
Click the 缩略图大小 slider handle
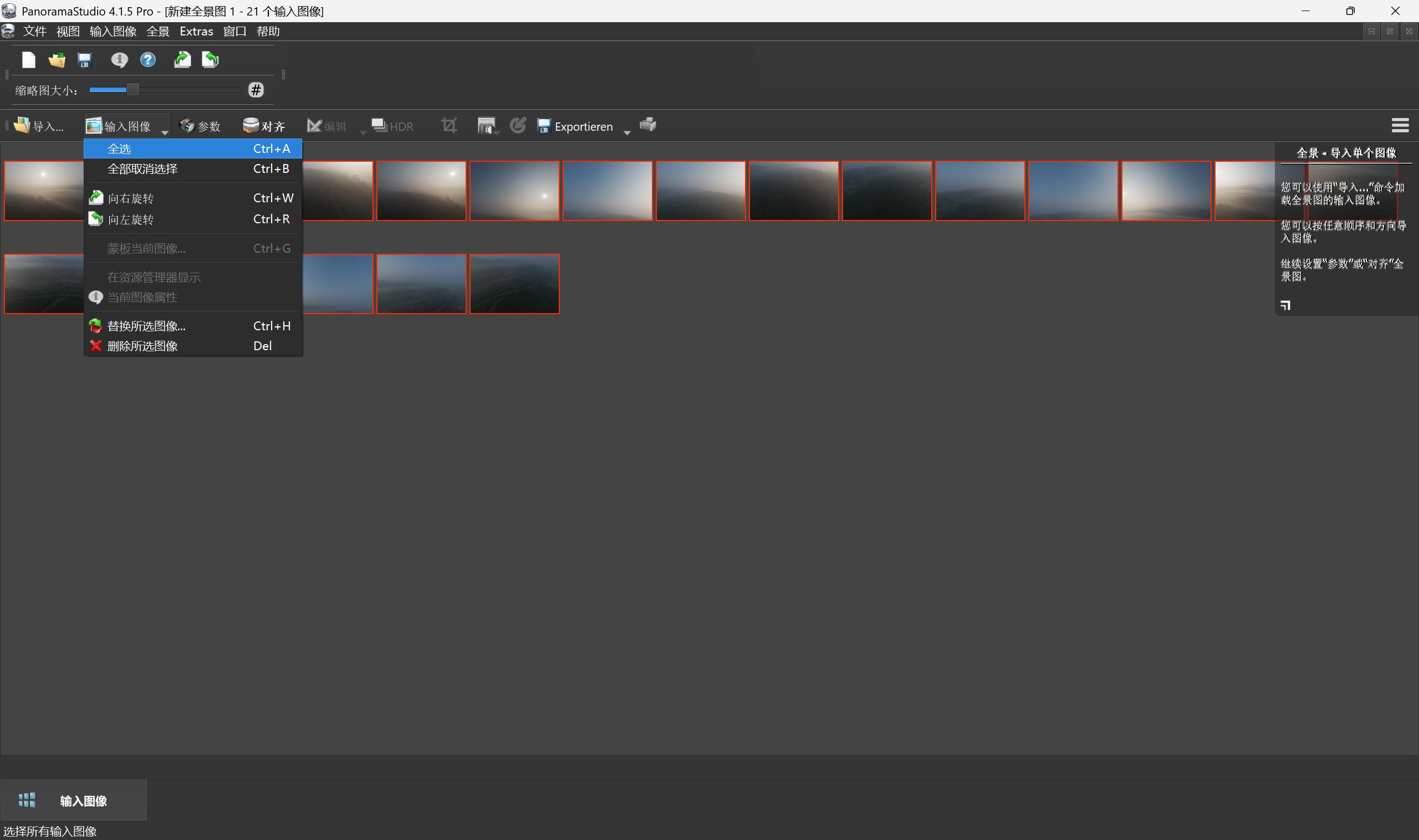click(132, 89)
